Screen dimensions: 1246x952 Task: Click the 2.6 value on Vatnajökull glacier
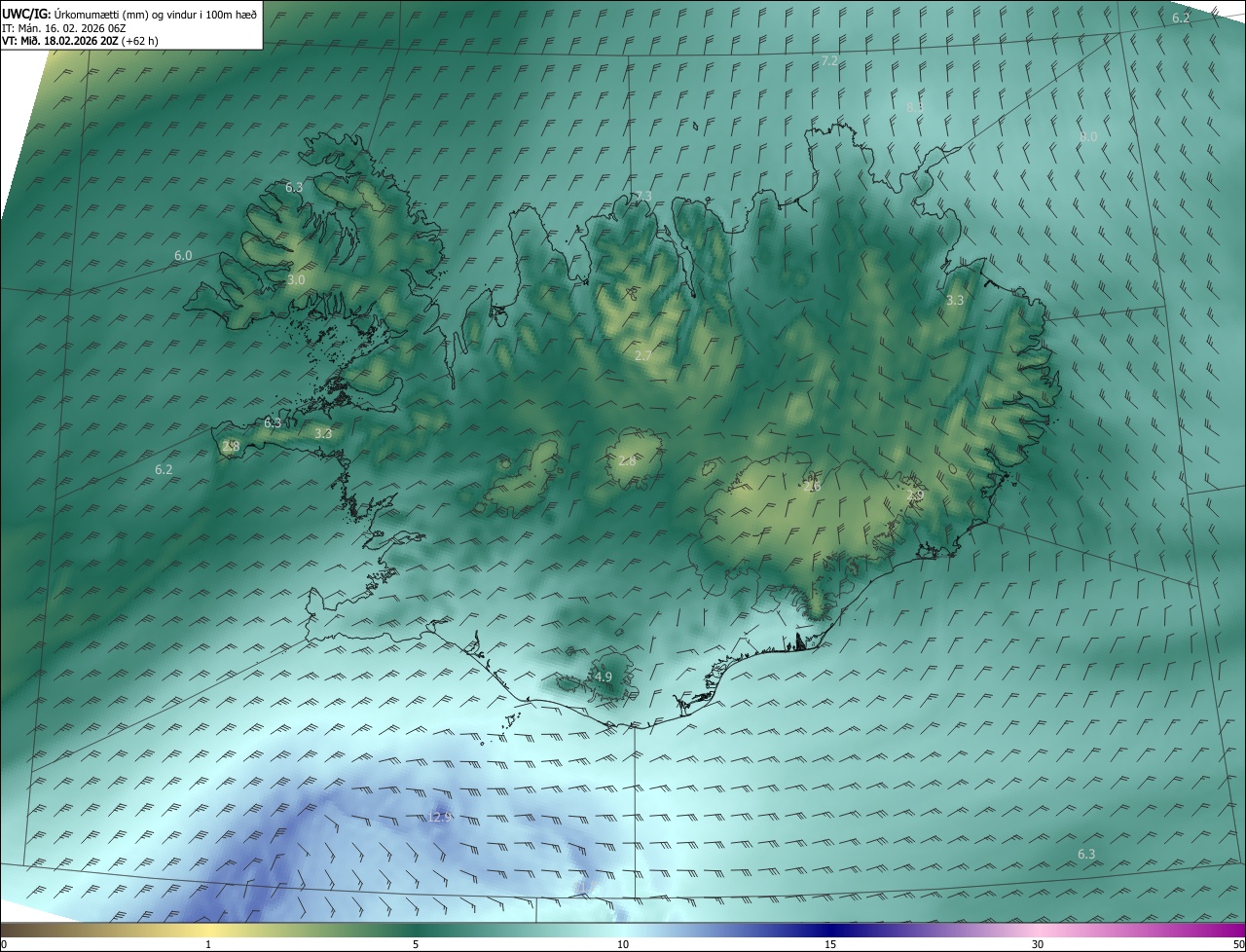[x=813, y=486]
